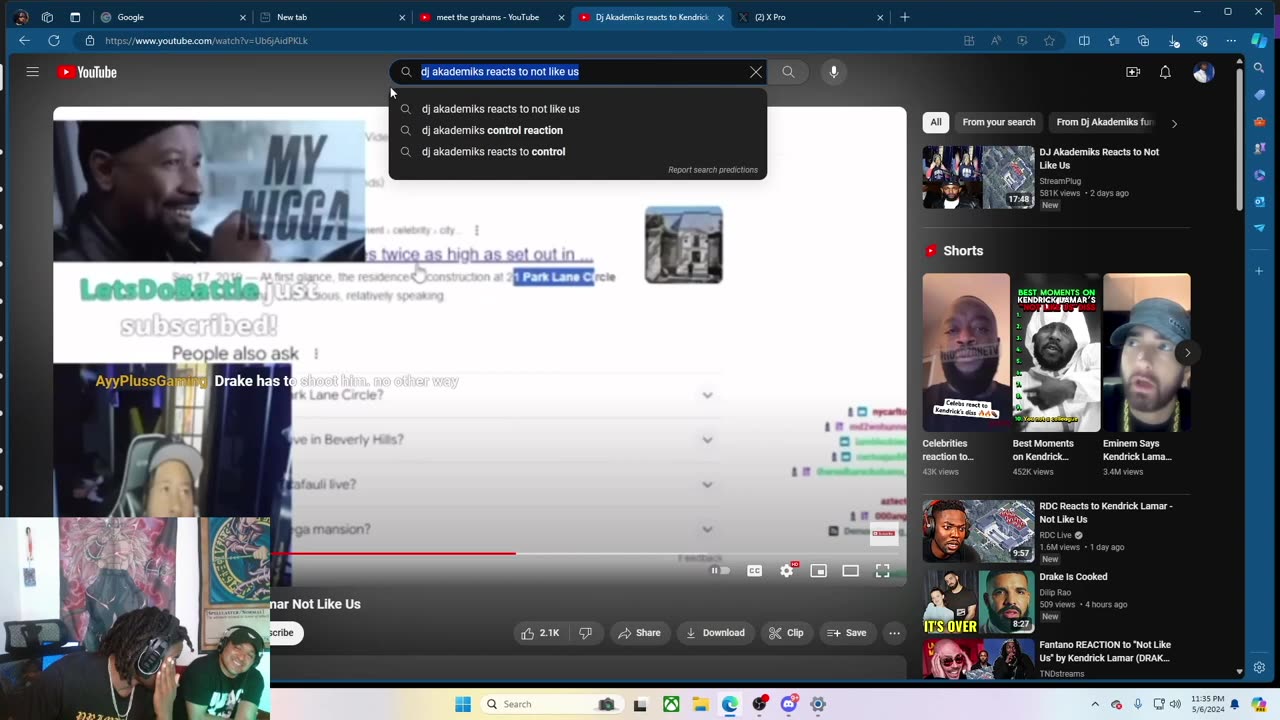
Task: Add this page to browser favorites
Action: (1049, 41)
